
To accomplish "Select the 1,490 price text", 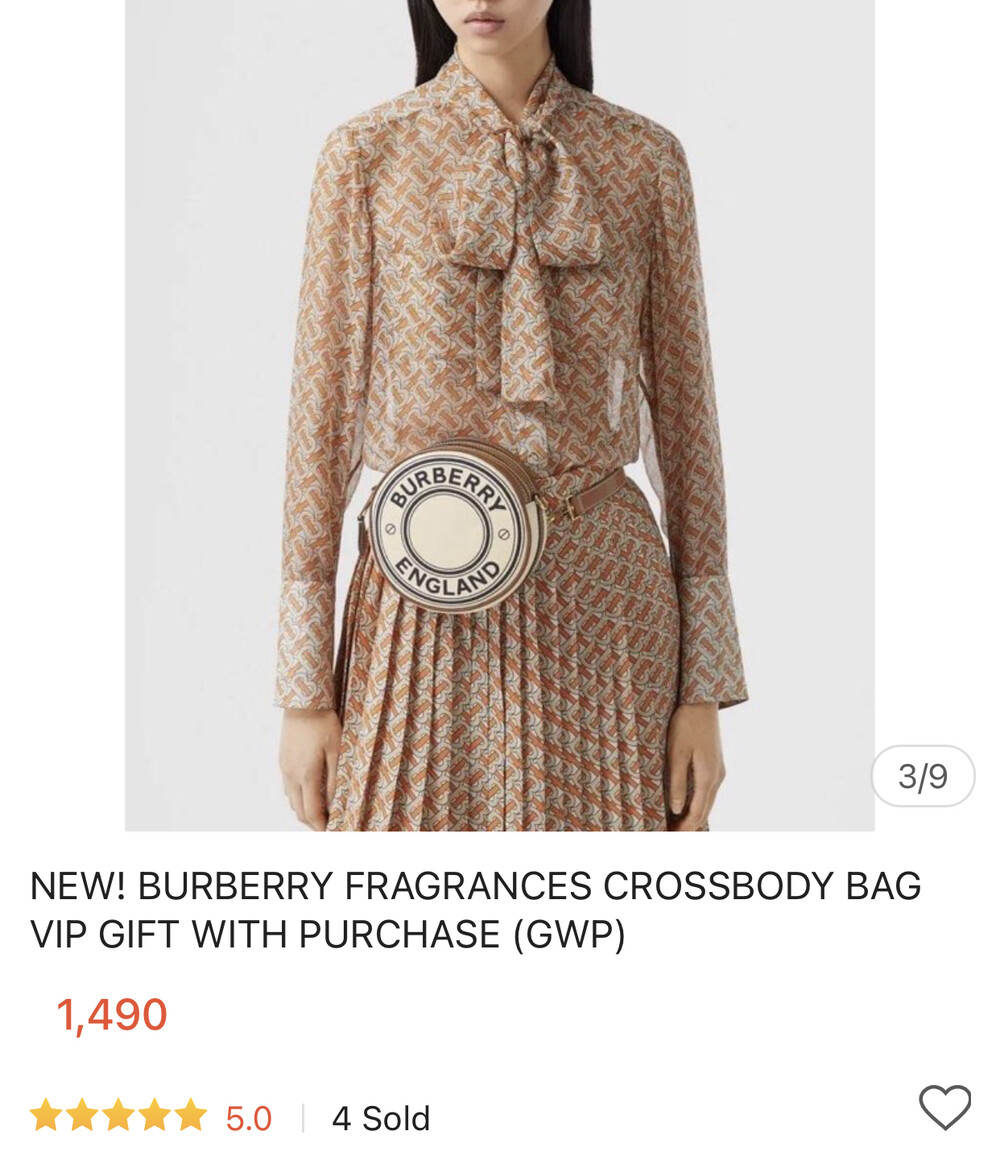I will (x=112, y=1015).
